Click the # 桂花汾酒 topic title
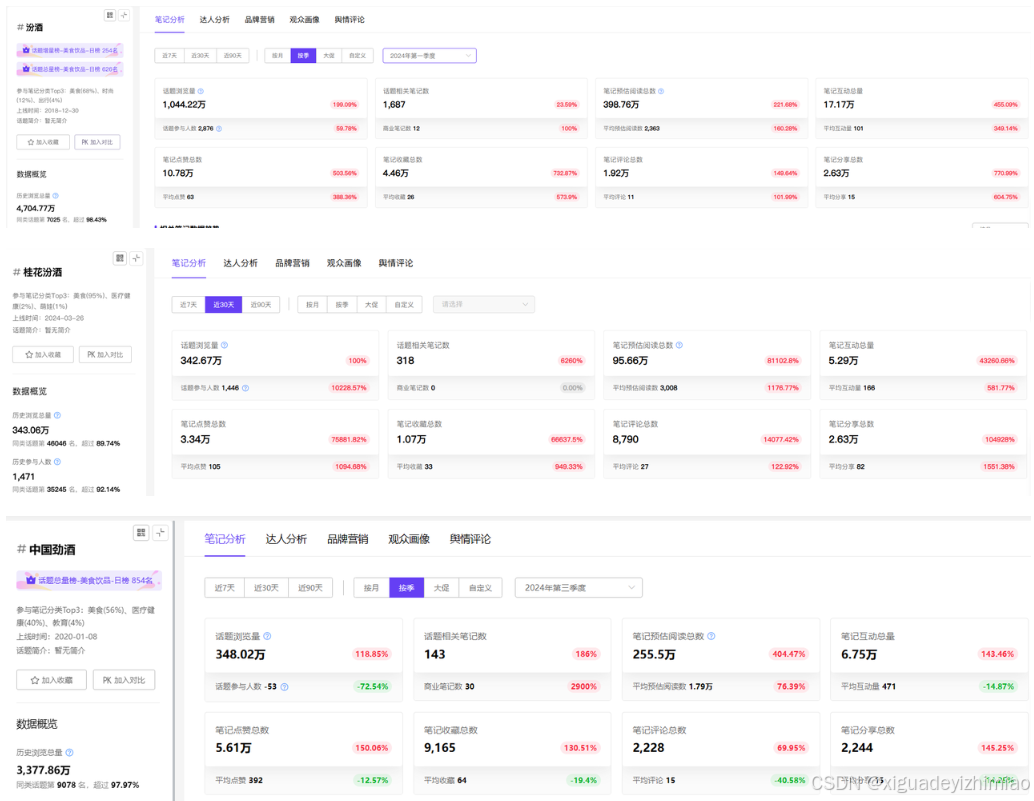This screenshot has height=801, width=1034. 38,272
